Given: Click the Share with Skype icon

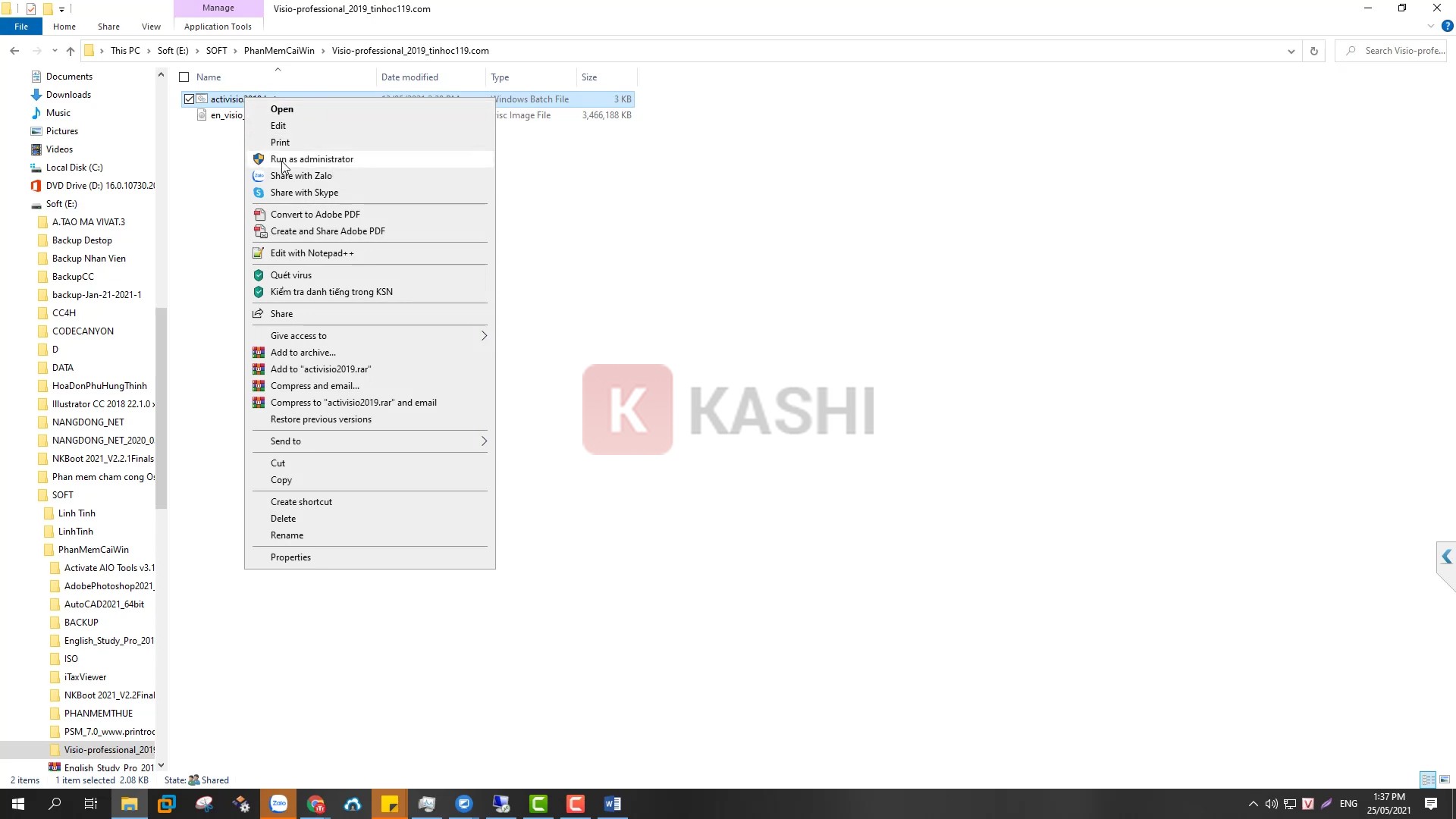Looking at the screenshot, I should (259, 193).
